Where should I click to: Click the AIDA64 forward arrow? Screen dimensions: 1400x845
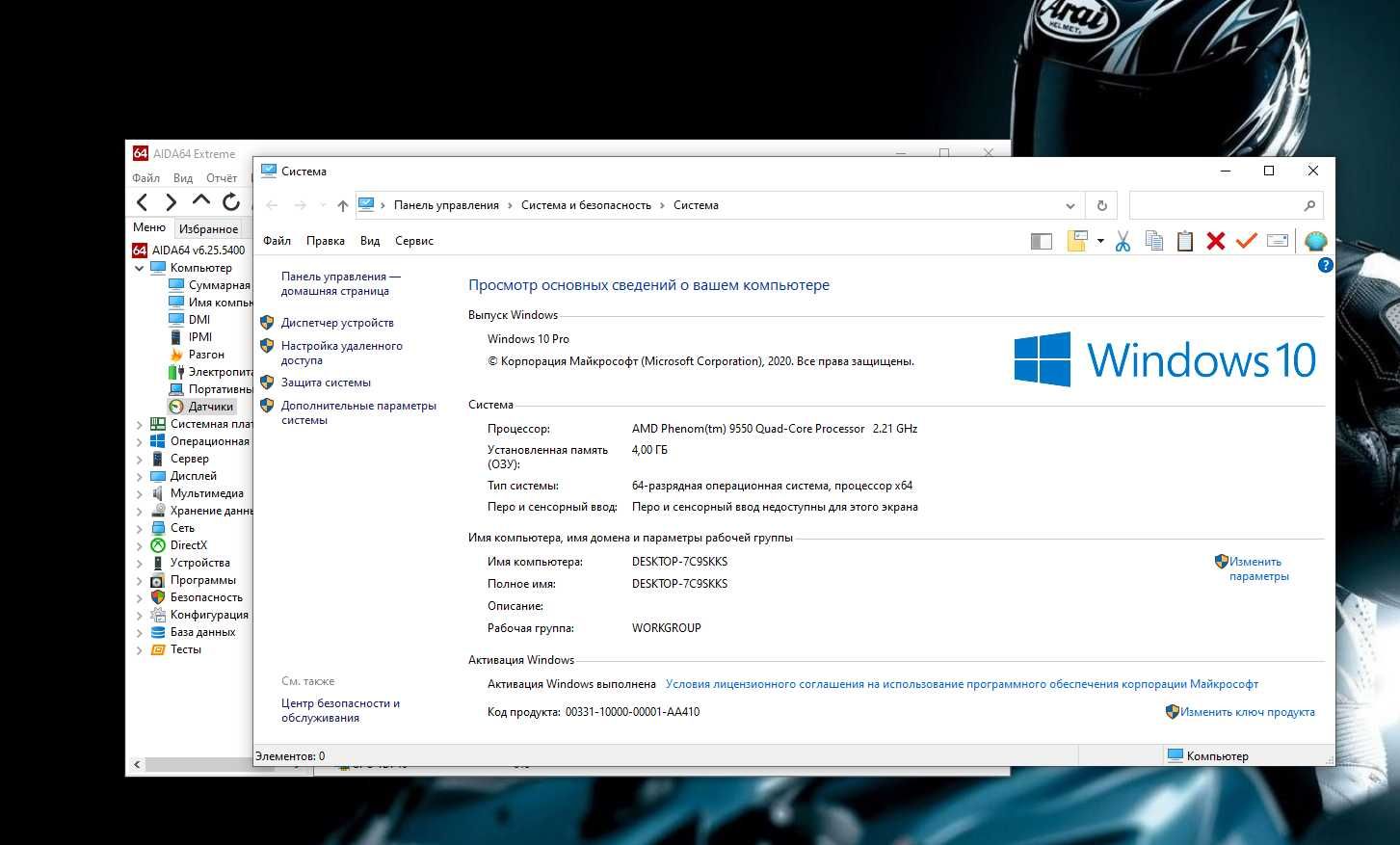[172, 201]
